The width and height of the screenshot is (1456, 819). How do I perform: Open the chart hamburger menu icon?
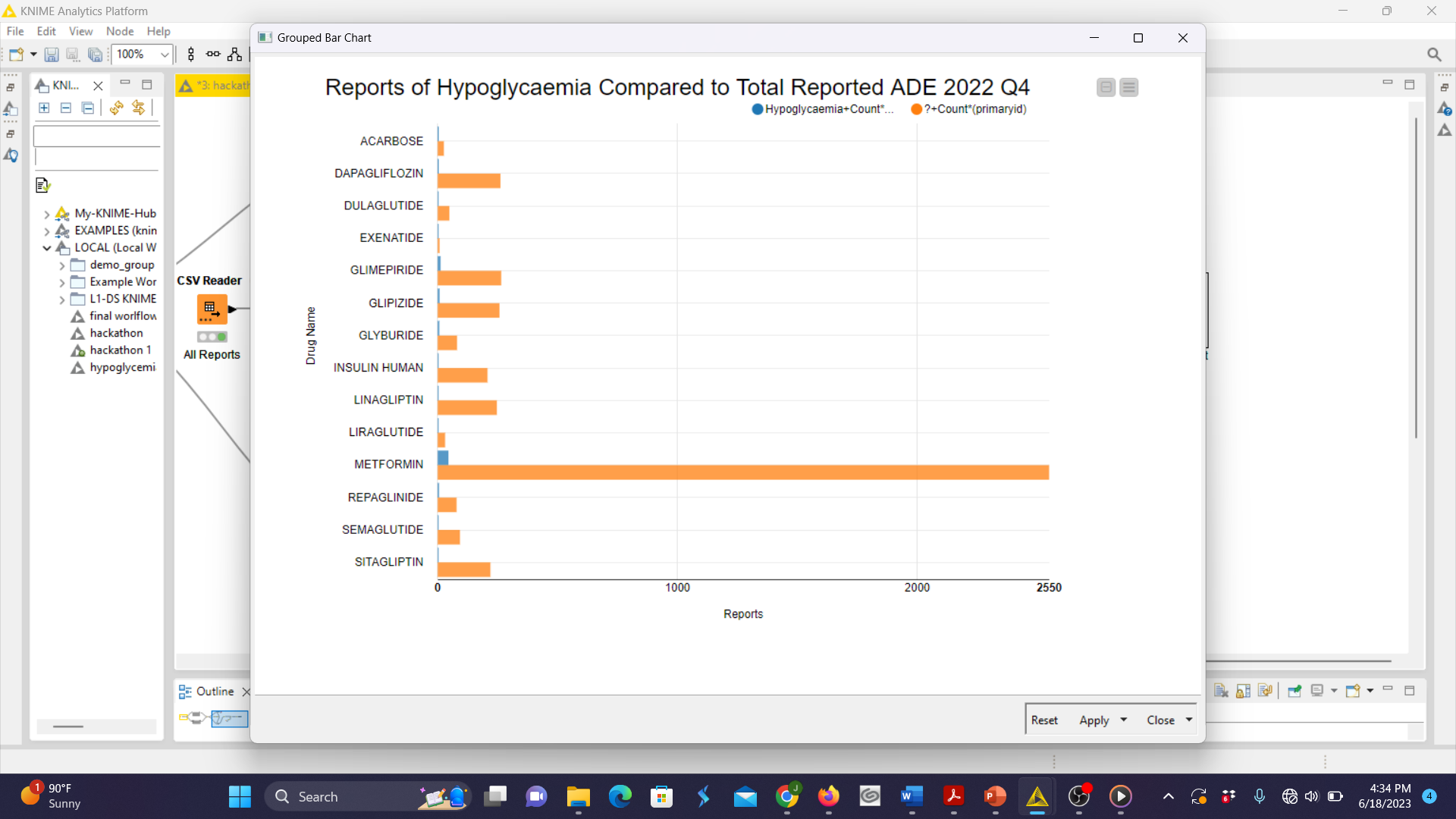[1128, 88]
